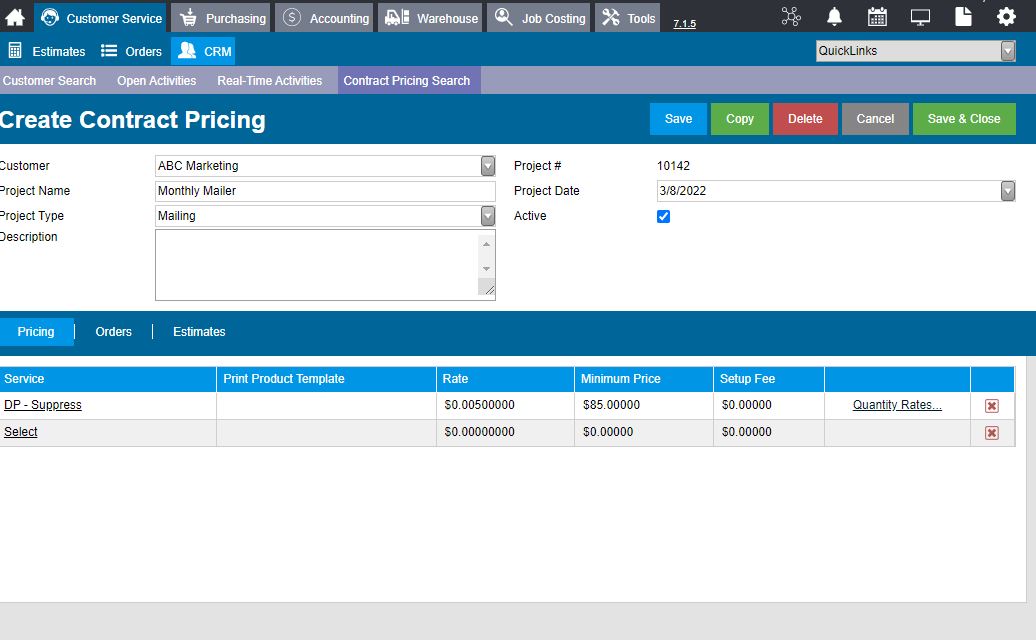The image size is (1036, 640).
Task: Click Save & Close button
Action: click(x=964, y=119)
